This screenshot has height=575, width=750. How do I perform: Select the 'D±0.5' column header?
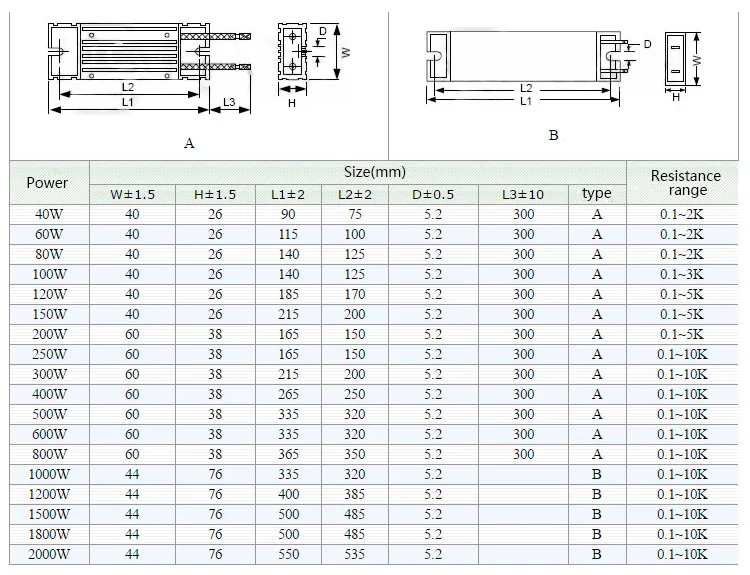(x=433, y=194)
